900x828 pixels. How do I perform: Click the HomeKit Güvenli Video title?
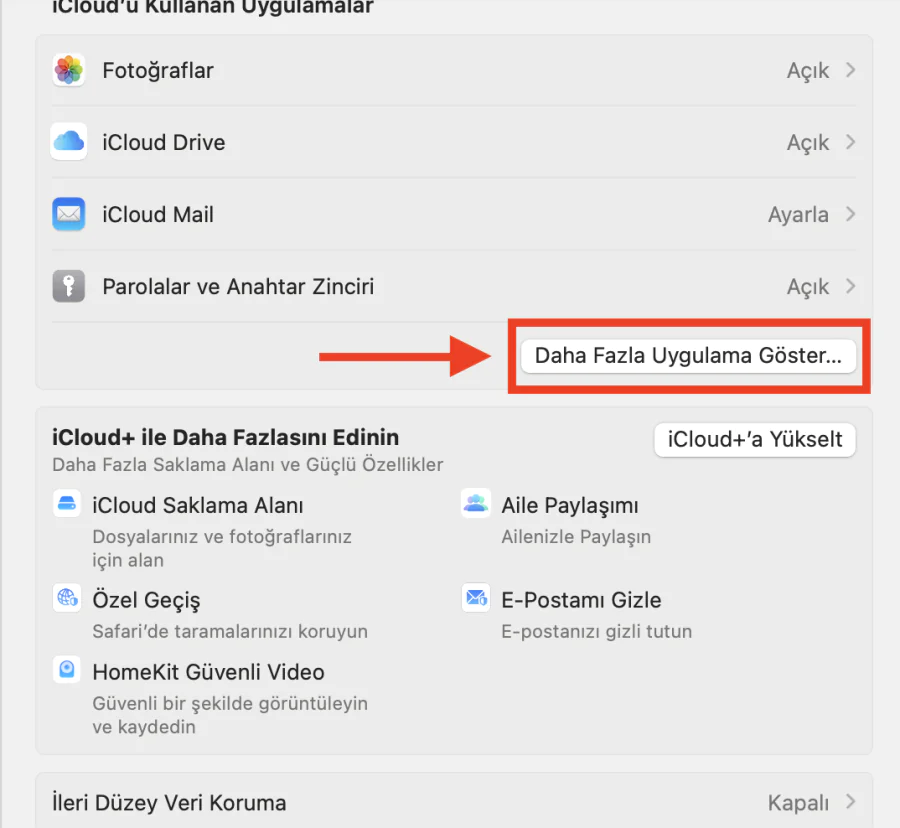[208, 672]
